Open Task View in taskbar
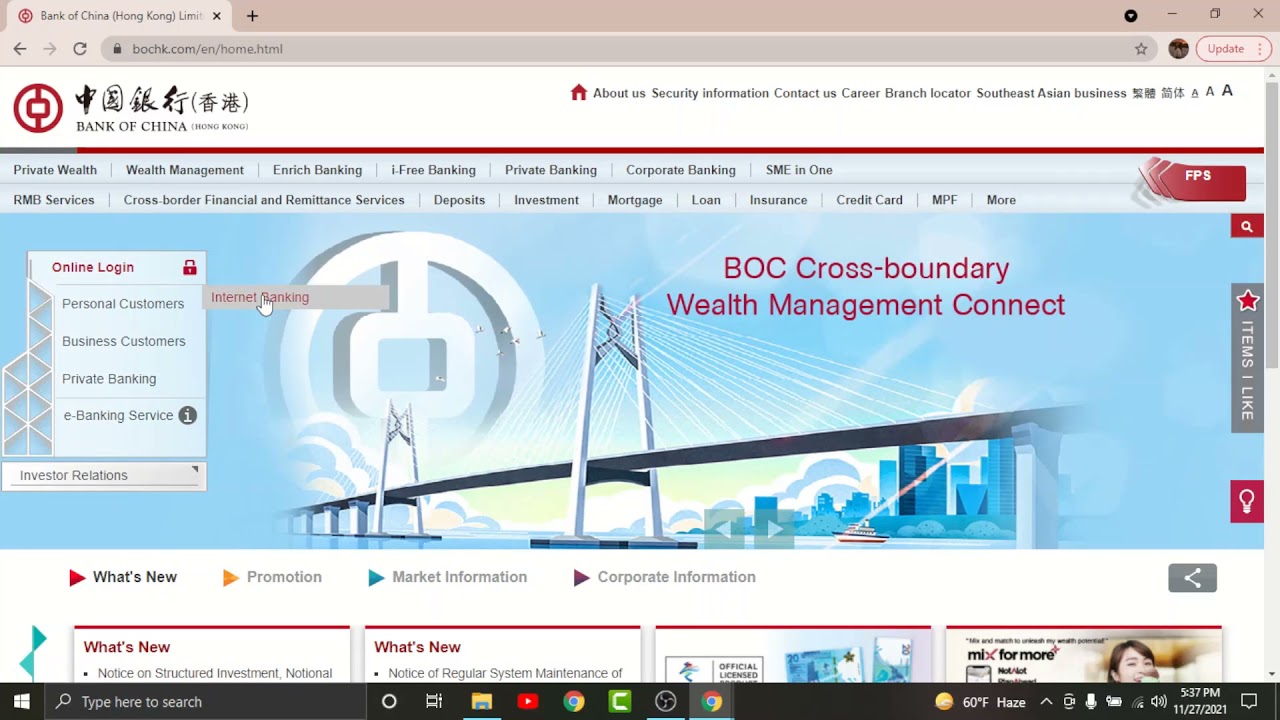This screenshot has height=720, width=1280. pos(434,702)
